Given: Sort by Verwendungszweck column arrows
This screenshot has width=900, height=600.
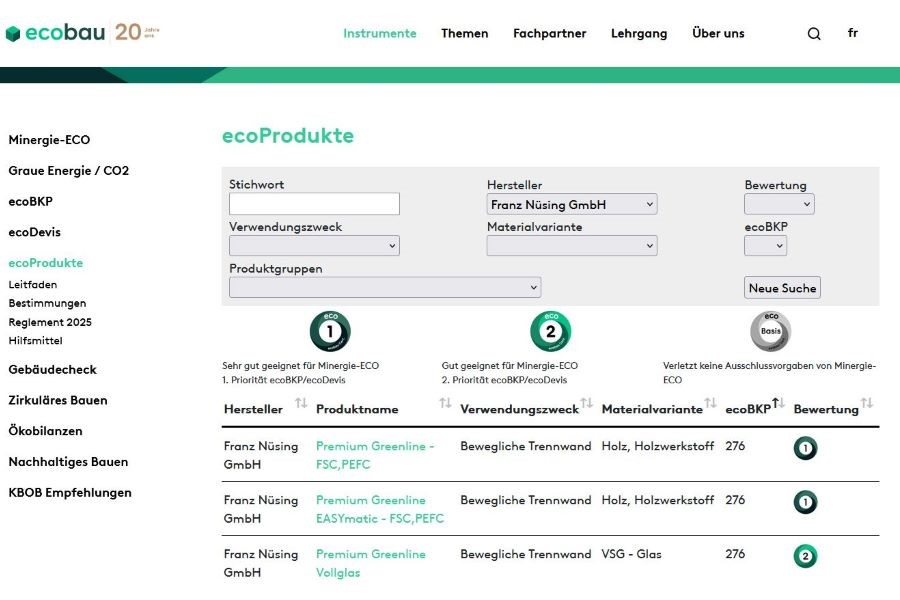Looking at the screenshot, I should point(587,404).
